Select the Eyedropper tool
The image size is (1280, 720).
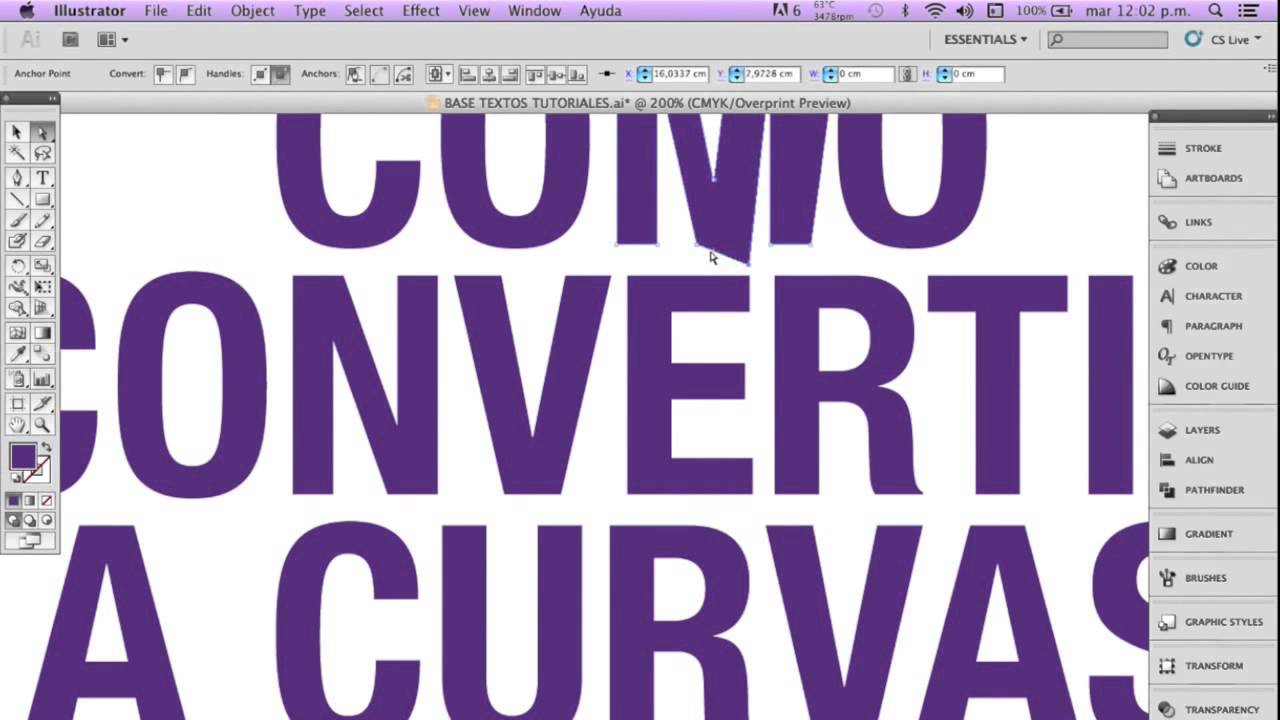pyautogui.click(x=17, y=354)
